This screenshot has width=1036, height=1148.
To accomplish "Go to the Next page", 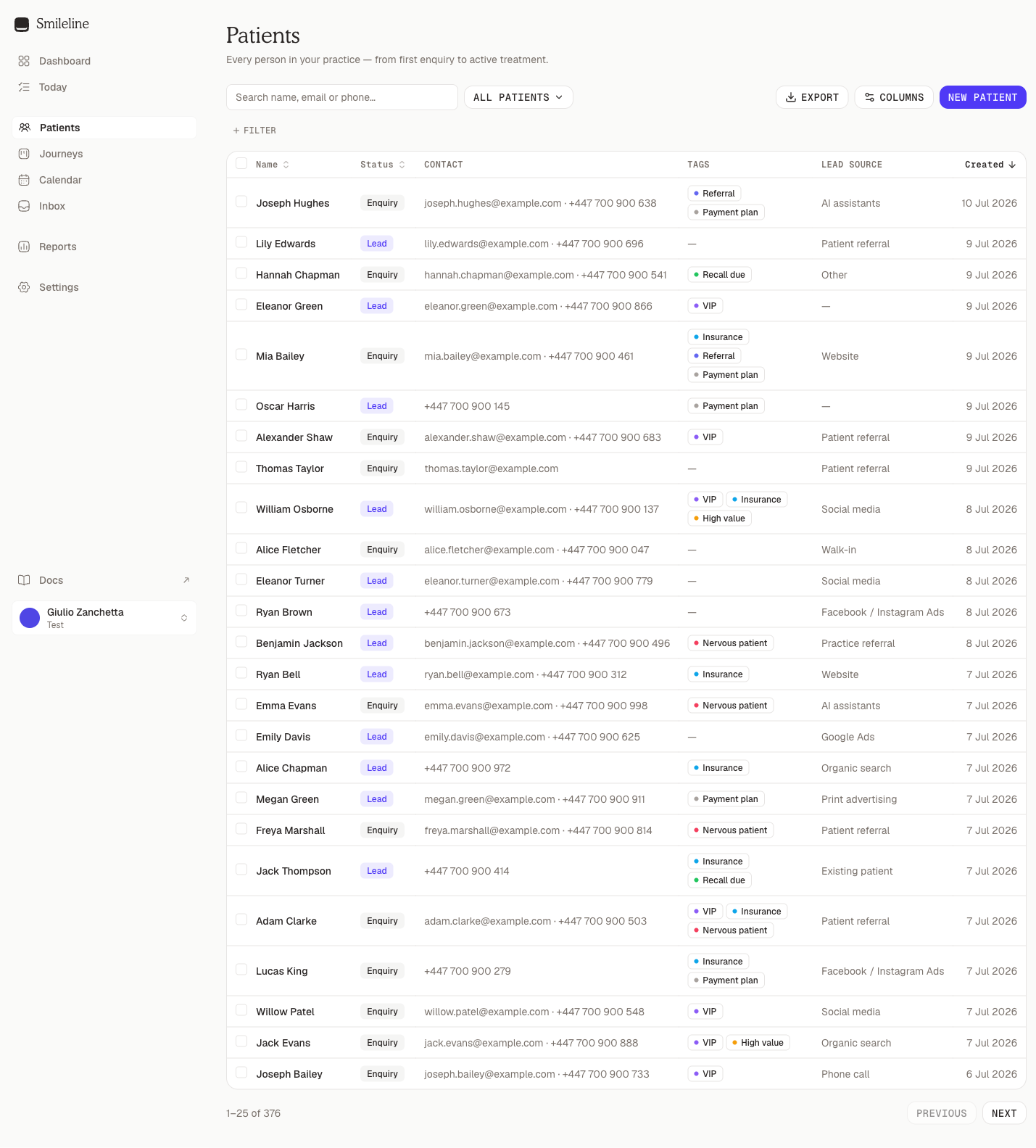I will [x=1004, y=1113].
